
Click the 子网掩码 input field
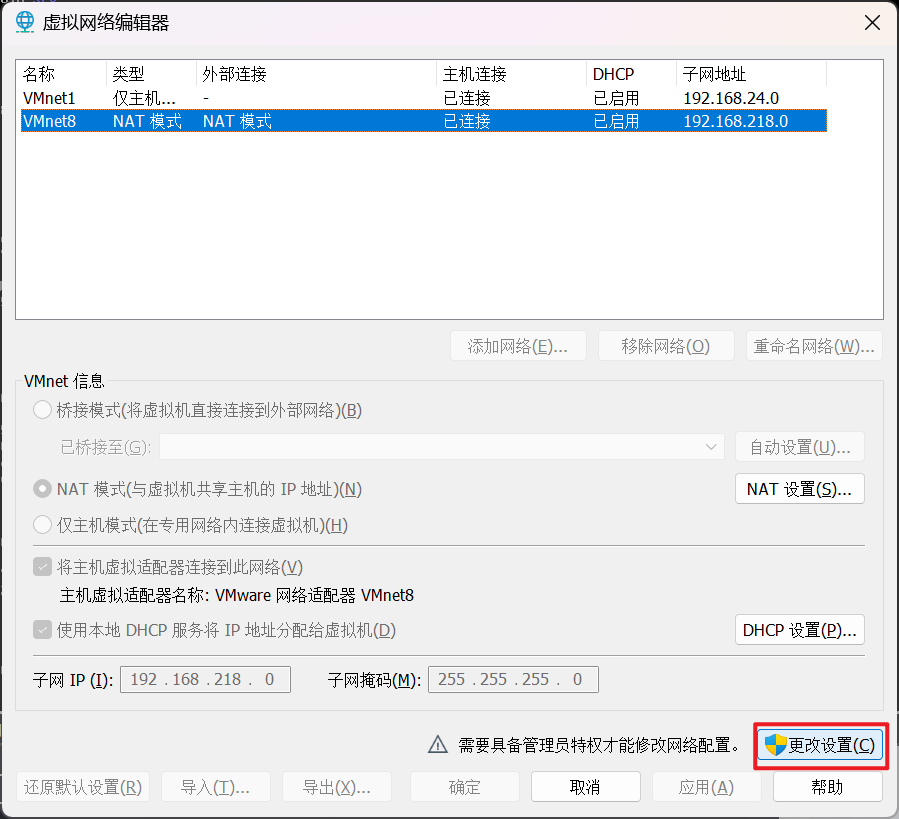[x=513, y=679]
